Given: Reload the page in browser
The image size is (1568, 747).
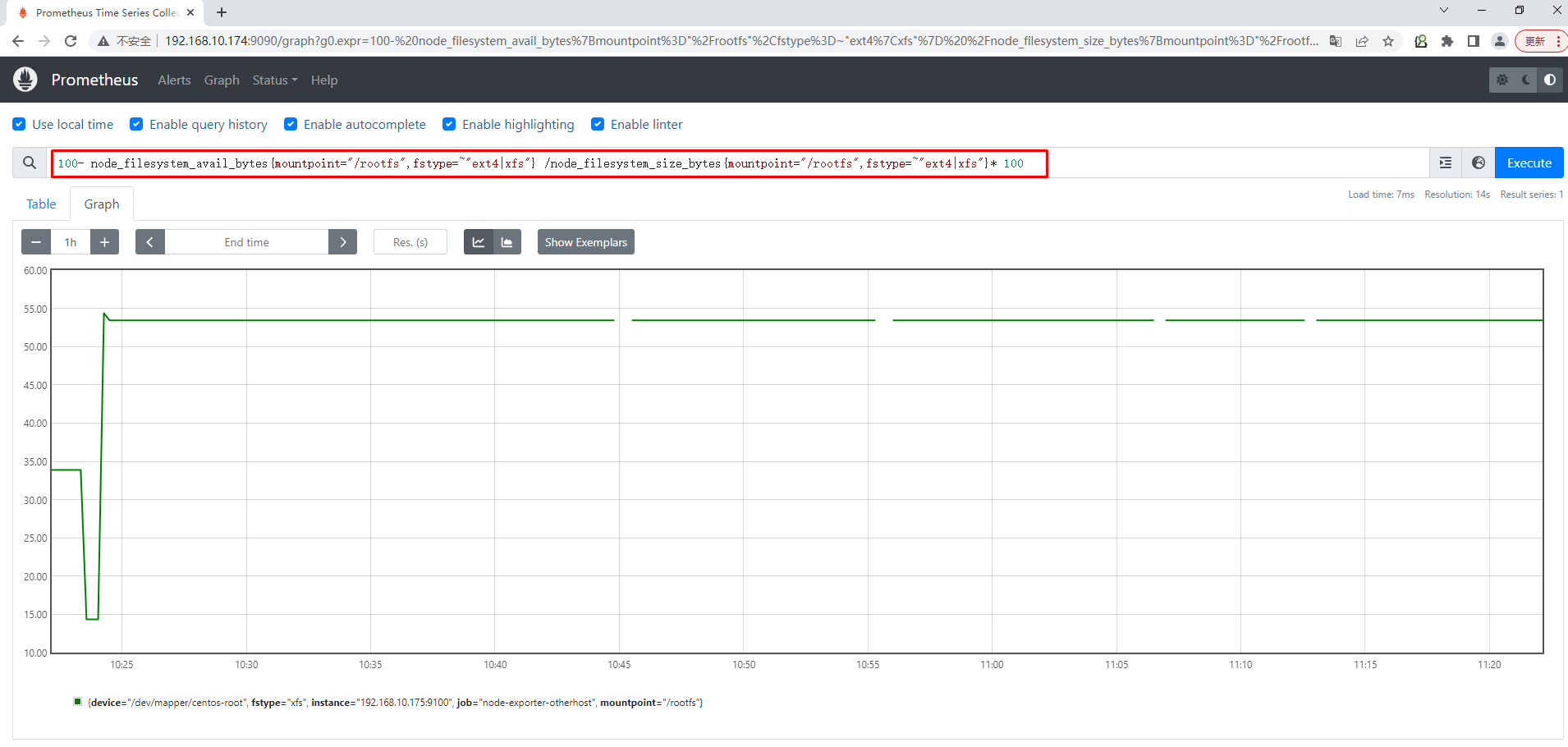Looking at the screenshot, I should click(x=71, y=41).
